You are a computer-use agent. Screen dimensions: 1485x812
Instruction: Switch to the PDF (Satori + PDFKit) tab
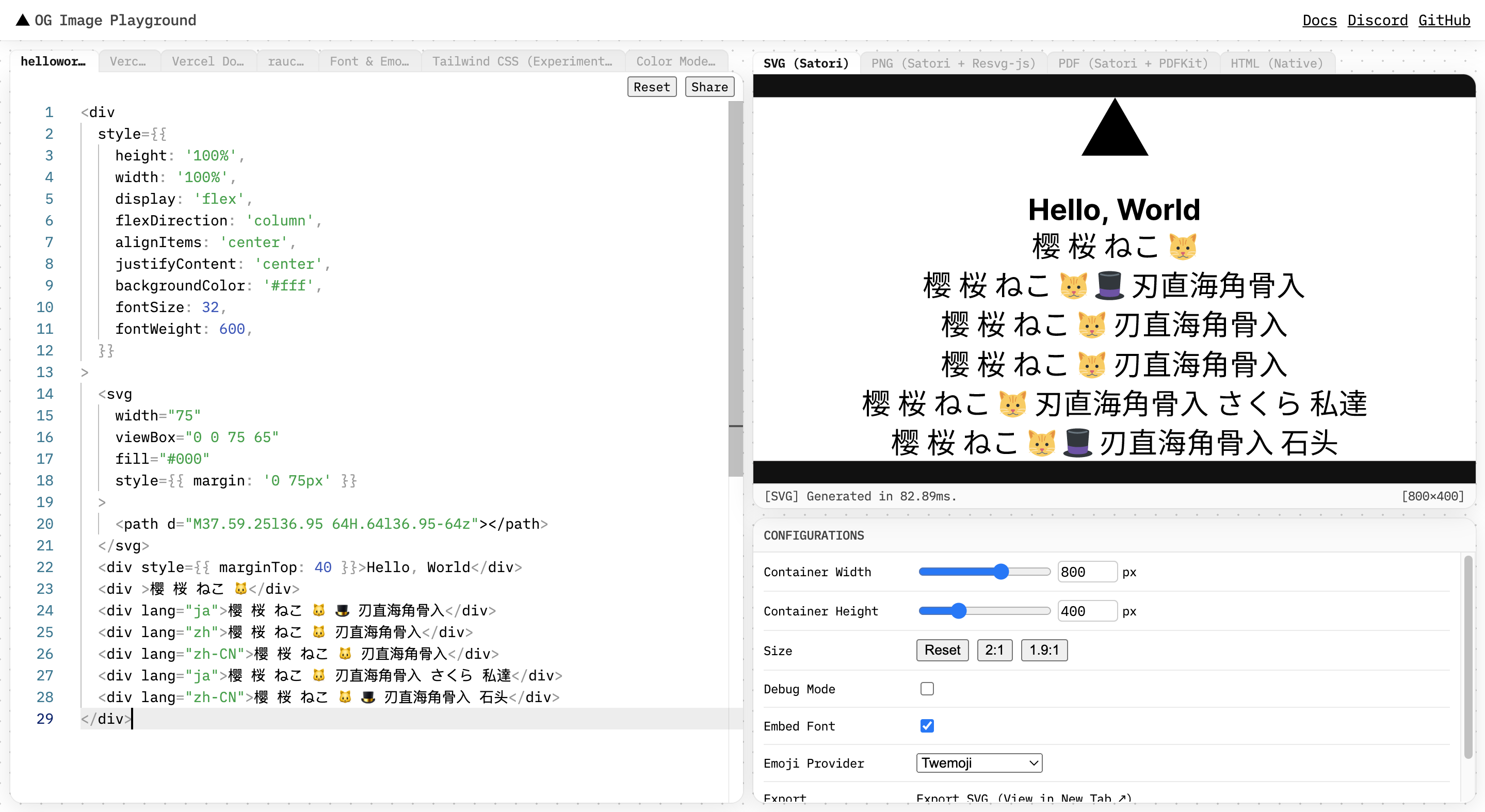1131,63
